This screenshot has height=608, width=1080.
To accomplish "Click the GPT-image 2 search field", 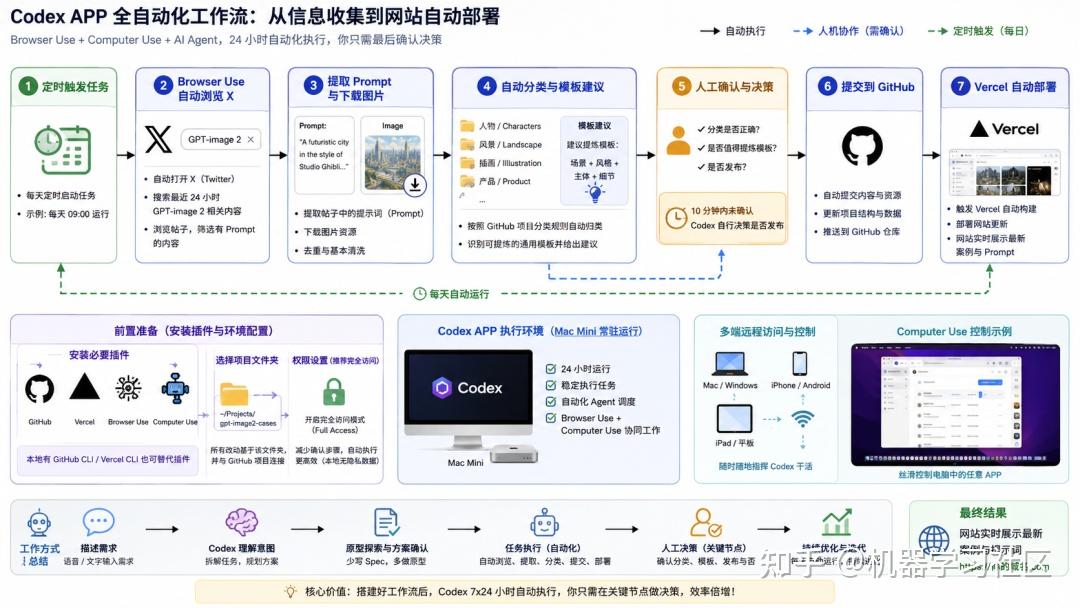I will [221, 139].
